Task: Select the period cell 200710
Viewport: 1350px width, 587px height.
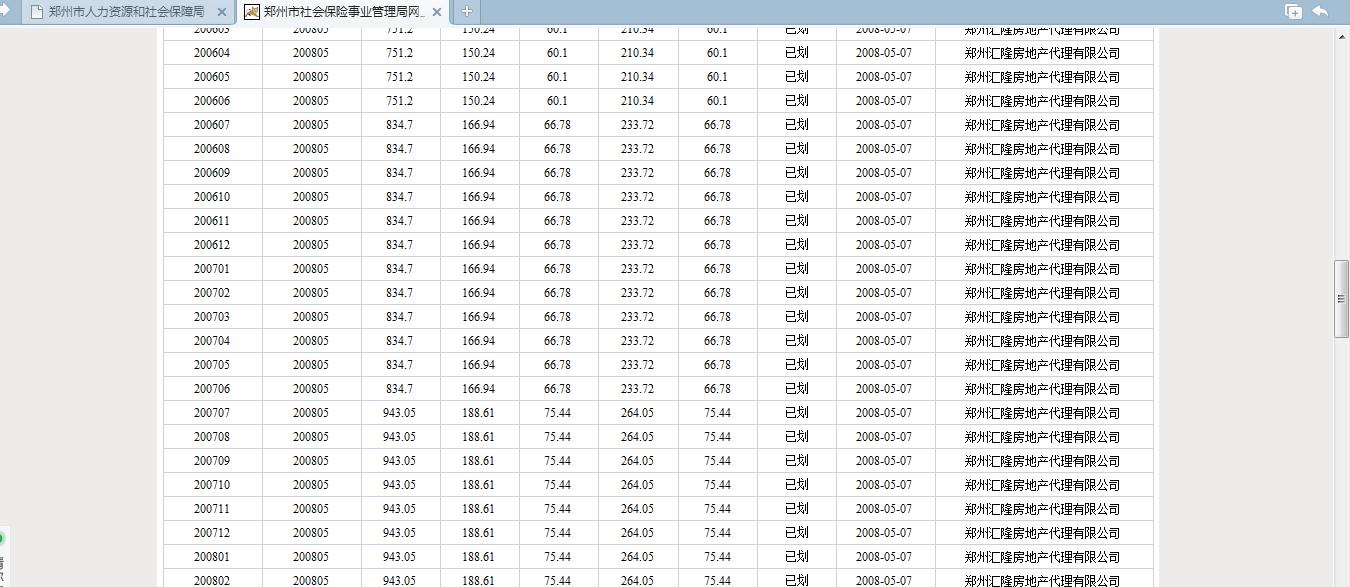Action: coord(212,485)
